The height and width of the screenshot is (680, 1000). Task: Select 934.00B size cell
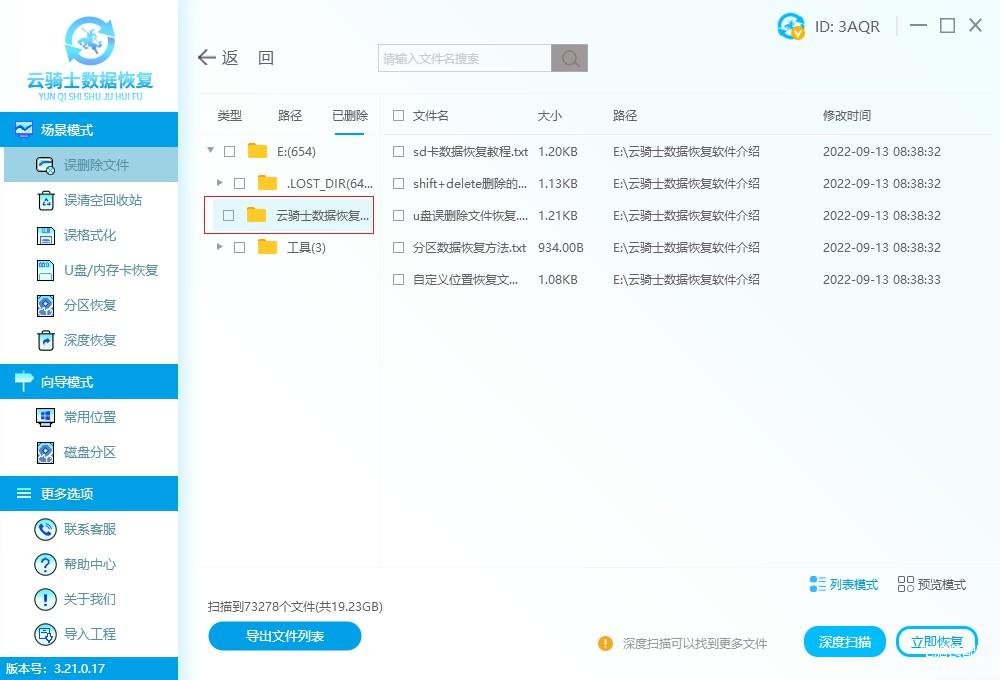(561, 248)
